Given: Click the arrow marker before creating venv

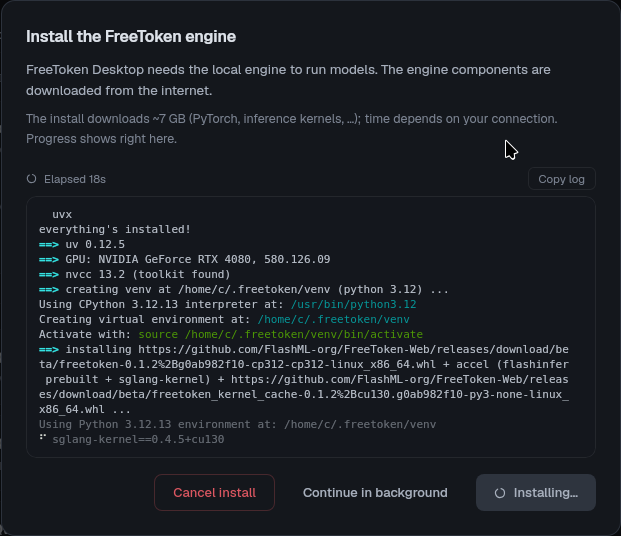Looking at the screenshot, I should (49, 290).
